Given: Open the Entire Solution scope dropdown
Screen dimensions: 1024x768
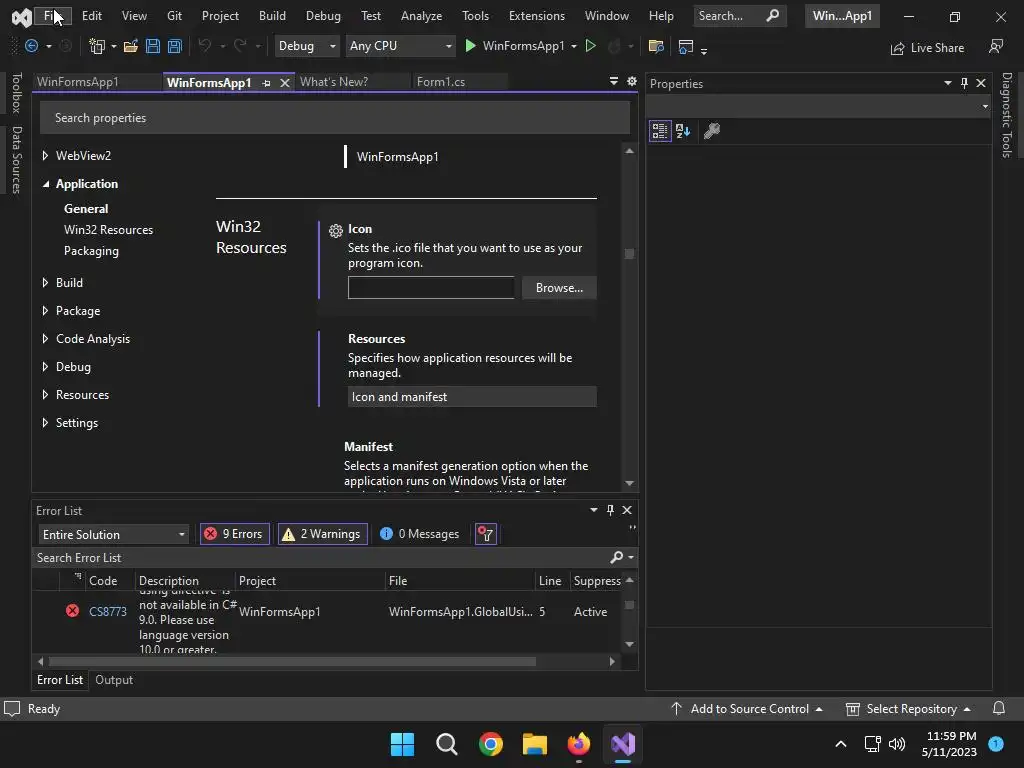Looking at the screenshot, I should coord(114,534).
